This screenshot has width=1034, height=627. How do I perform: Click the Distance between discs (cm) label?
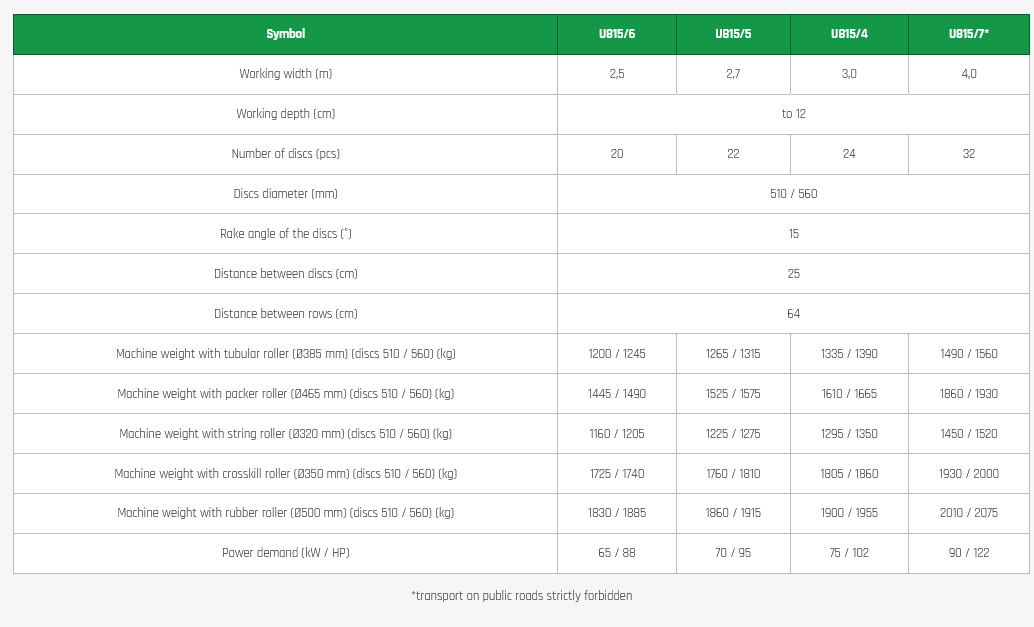click(x=285, y=274)
